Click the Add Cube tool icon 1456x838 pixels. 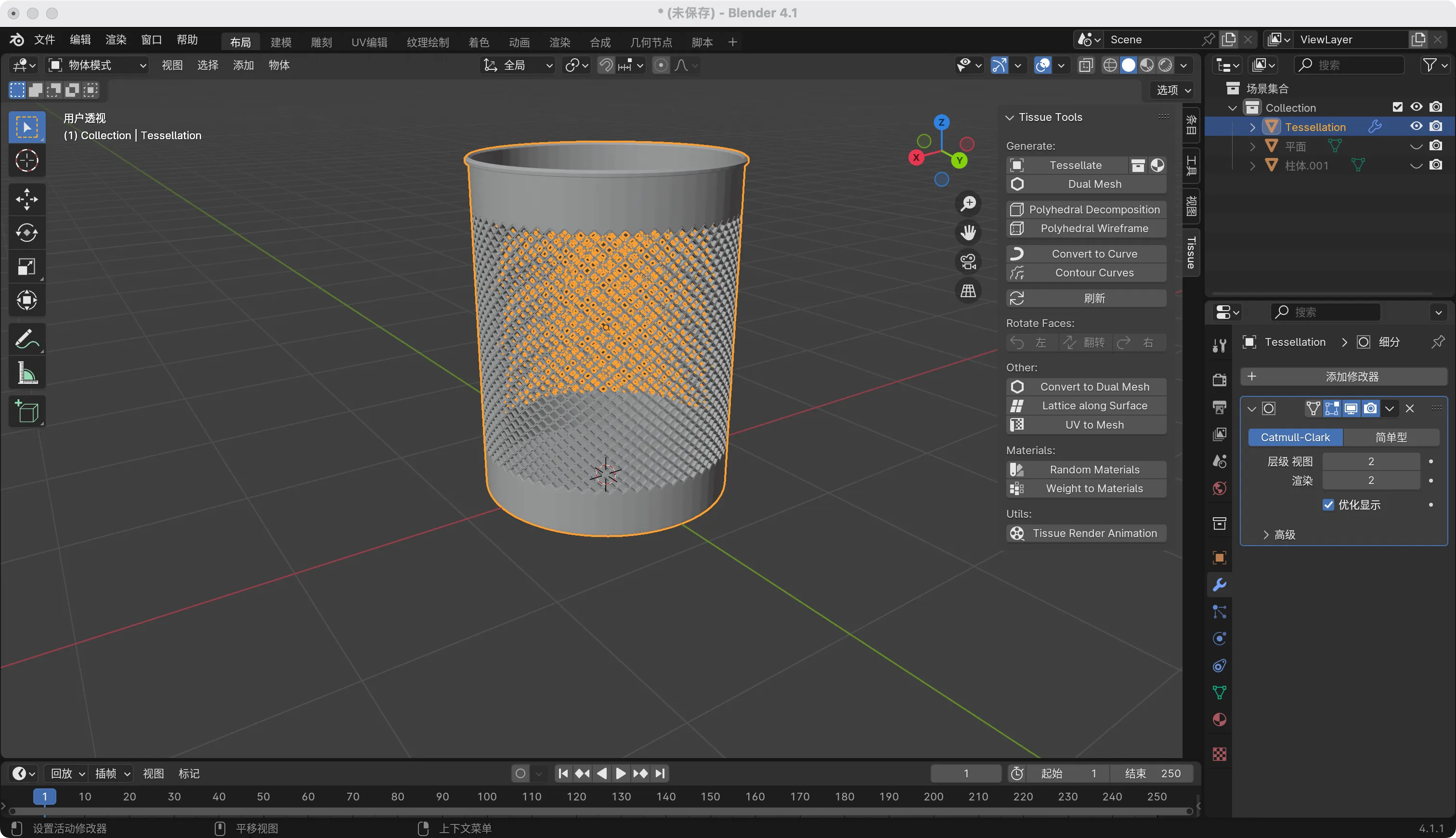coord(26,411)
